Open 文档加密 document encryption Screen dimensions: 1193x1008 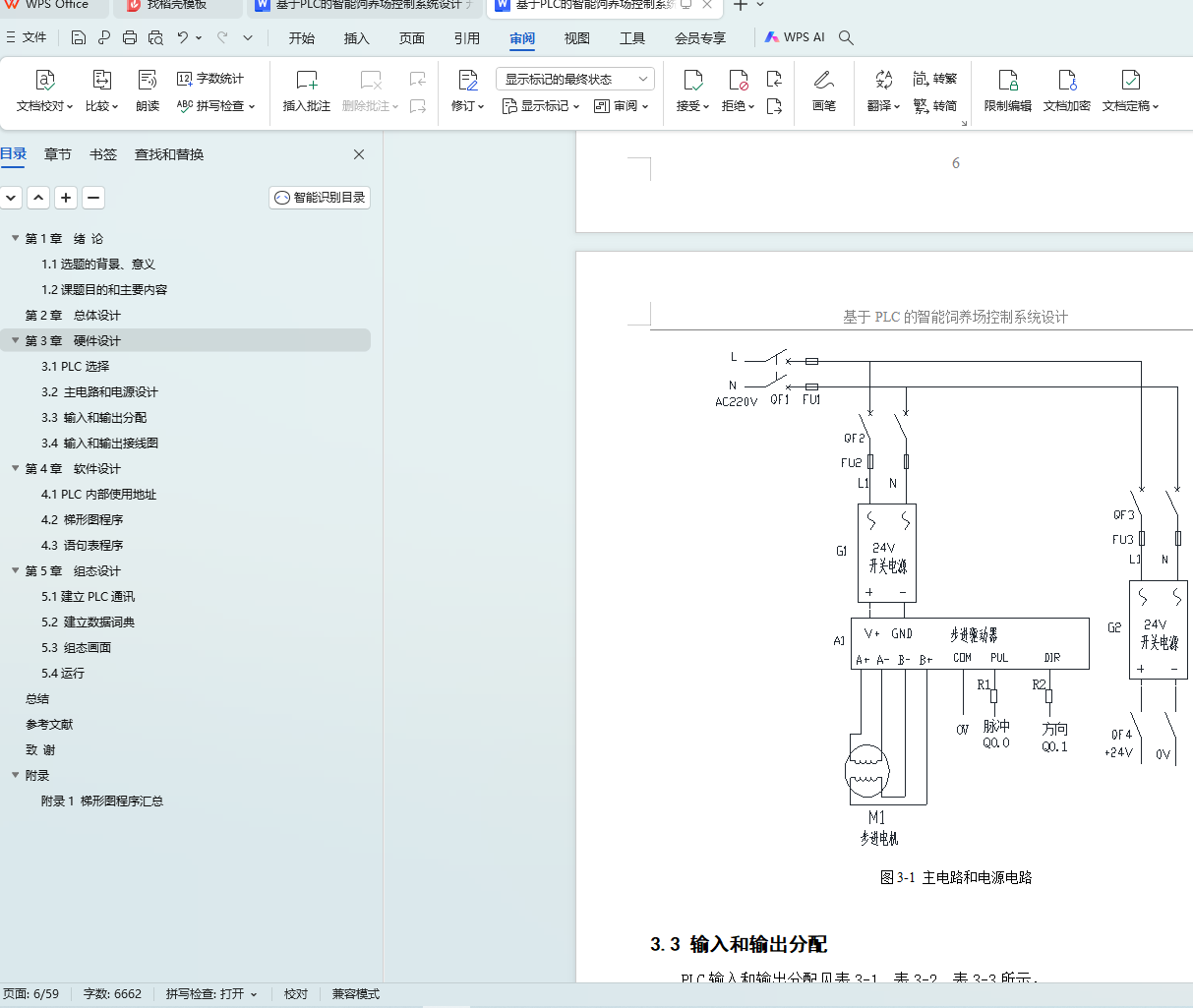(x=1067, y=91)
